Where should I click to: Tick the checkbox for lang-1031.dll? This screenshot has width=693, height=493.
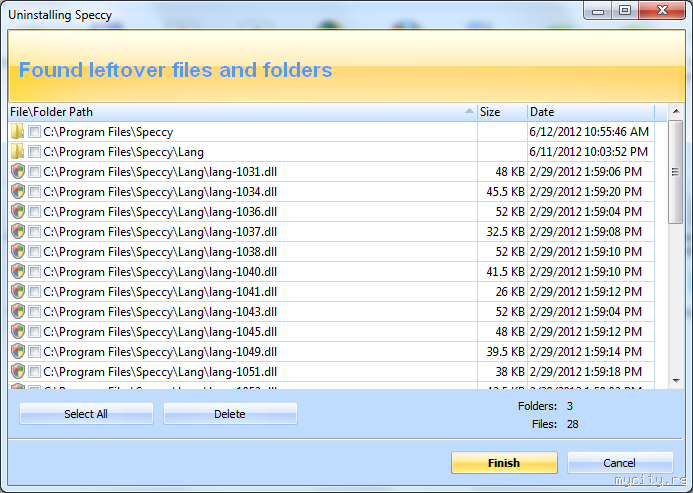pos(34,172)
